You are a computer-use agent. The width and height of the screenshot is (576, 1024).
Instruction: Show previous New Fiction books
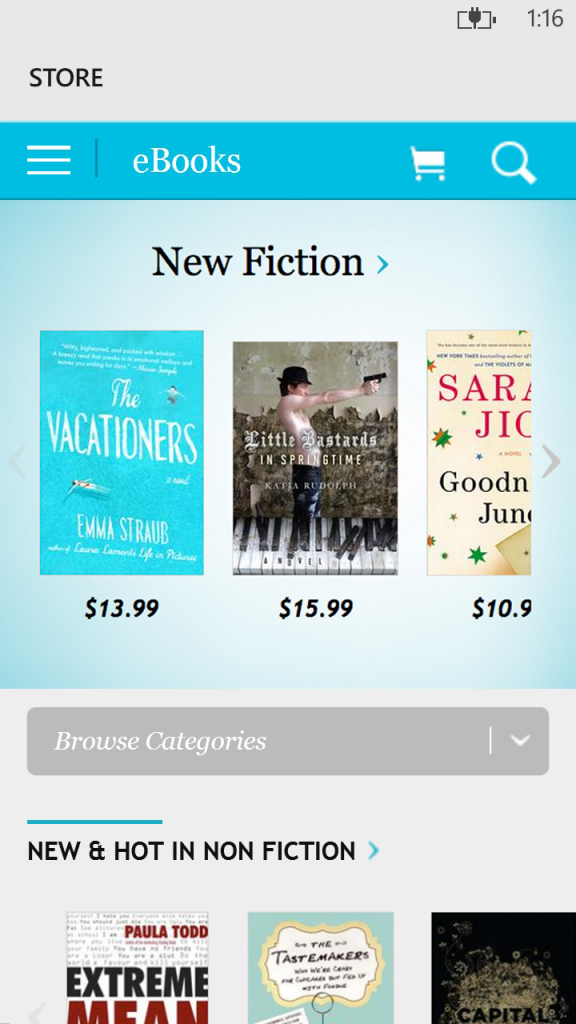[16, 462]
